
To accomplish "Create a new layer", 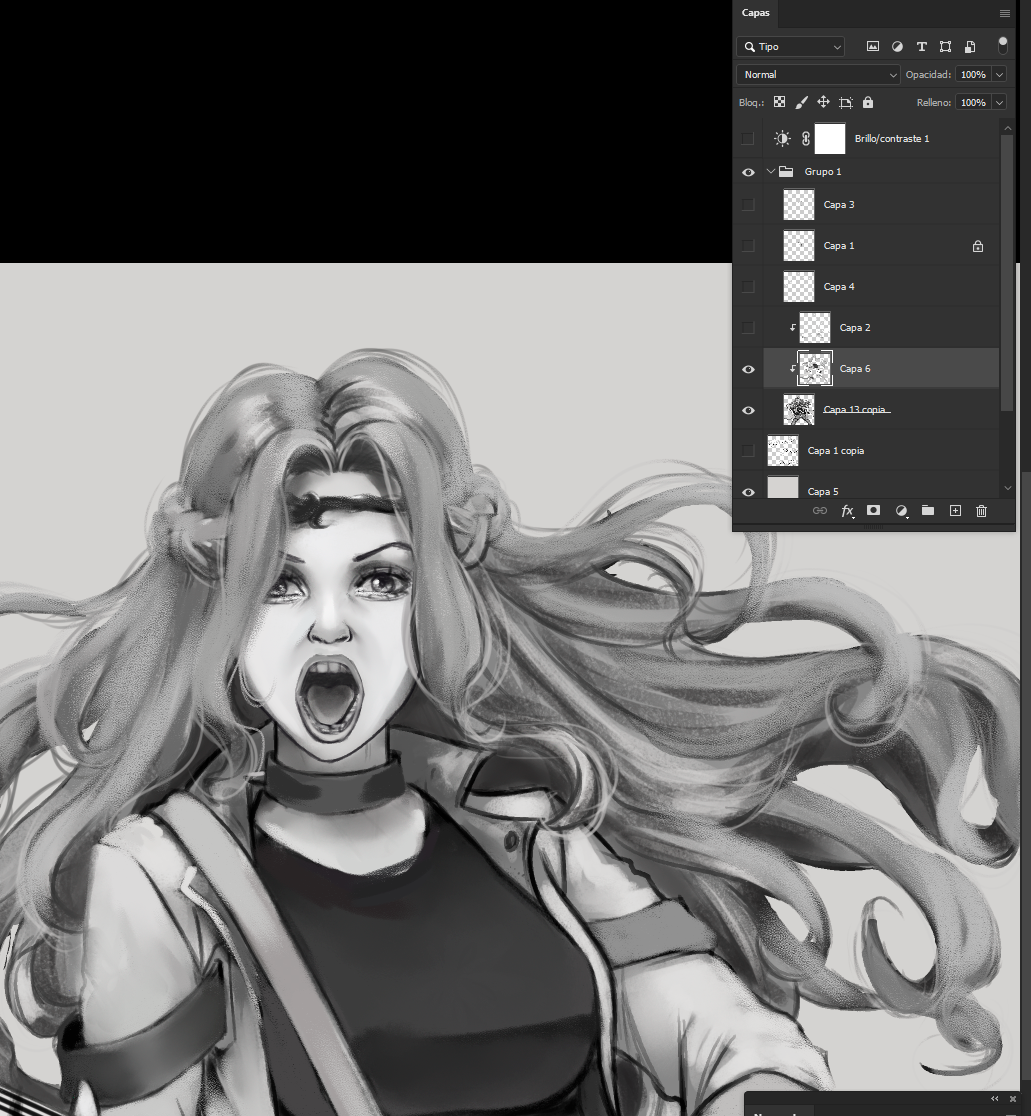I will (x=955, y=510).
